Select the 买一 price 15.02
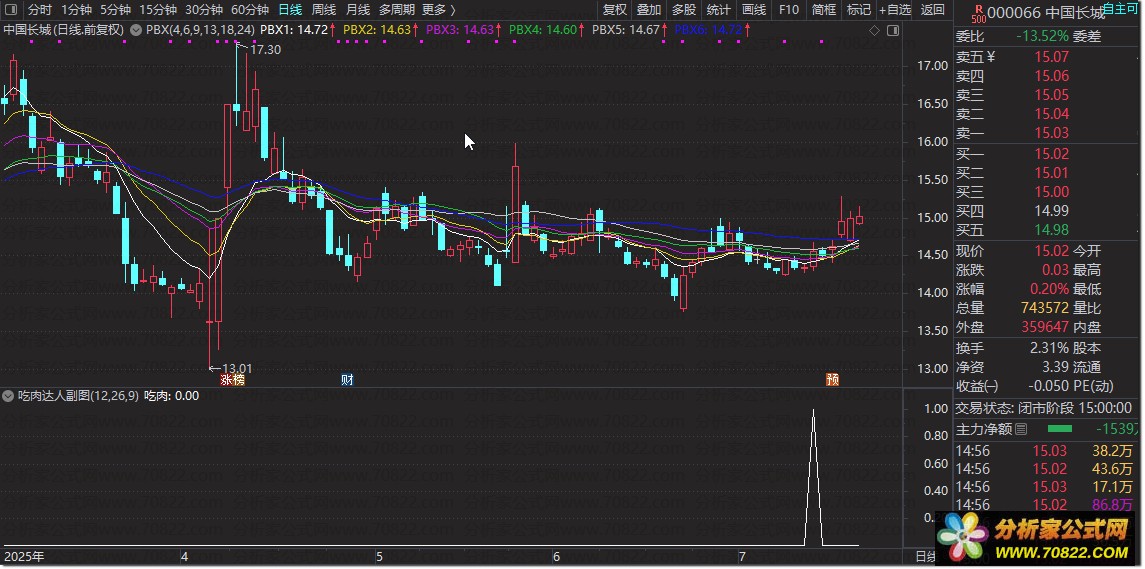Viewport: 1145px width, 569px height. [1051, 154]
